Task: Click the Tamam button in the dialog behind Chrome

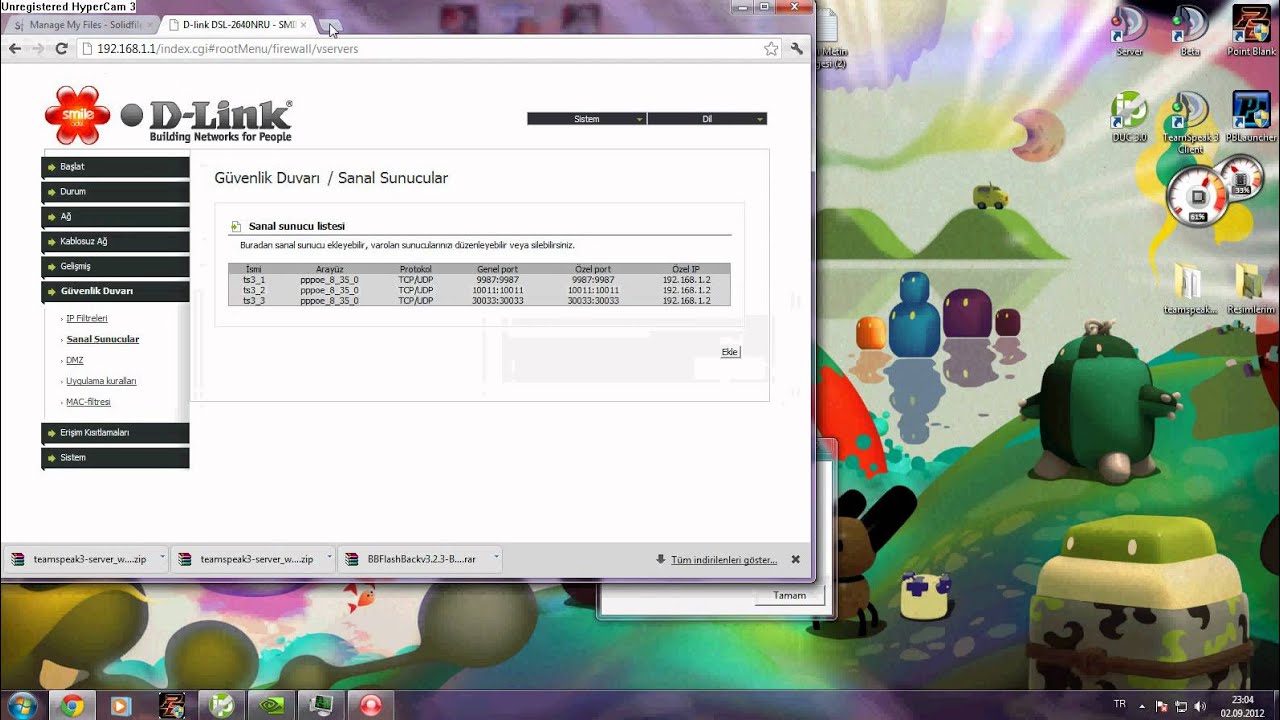Action: tap(790, 595)
